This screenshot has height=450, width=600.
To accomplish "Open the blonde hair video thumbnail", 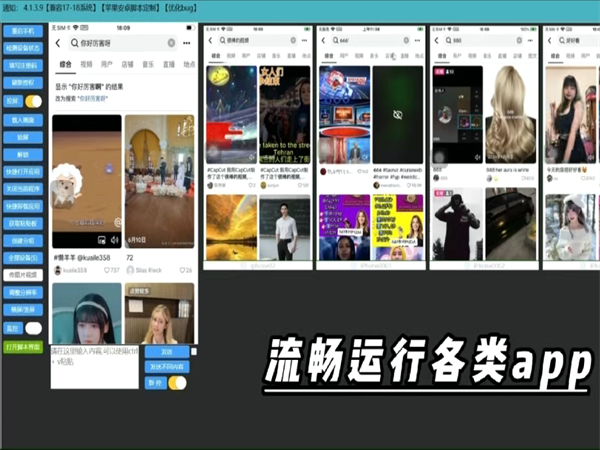I will tap(510, 115).
